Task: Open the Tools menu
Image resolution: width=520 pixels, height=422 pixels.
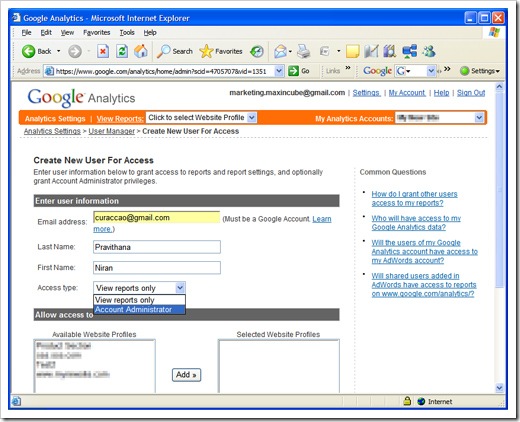Action: click(x=127, y=32)
